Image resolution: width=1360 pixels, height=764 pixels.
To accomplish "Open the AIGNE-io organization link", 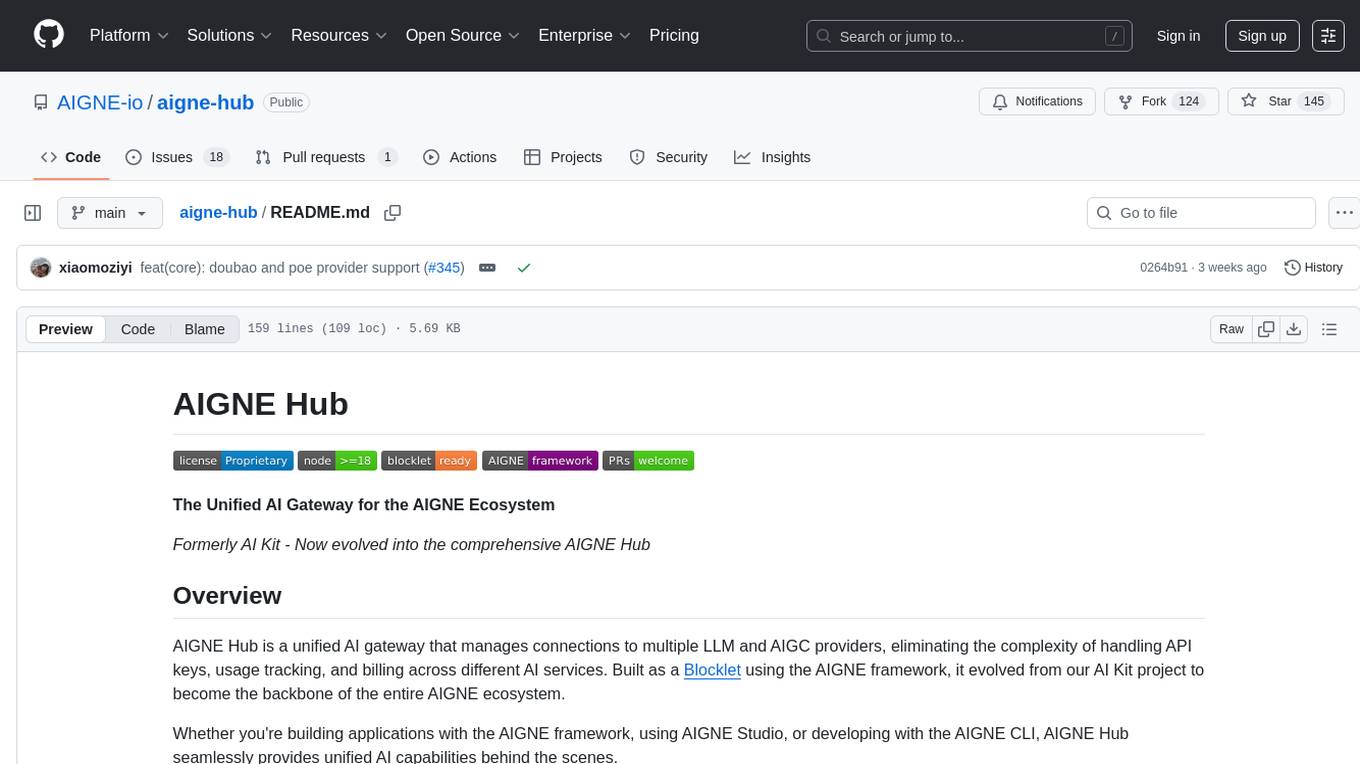I will click(x=100, y=102).
